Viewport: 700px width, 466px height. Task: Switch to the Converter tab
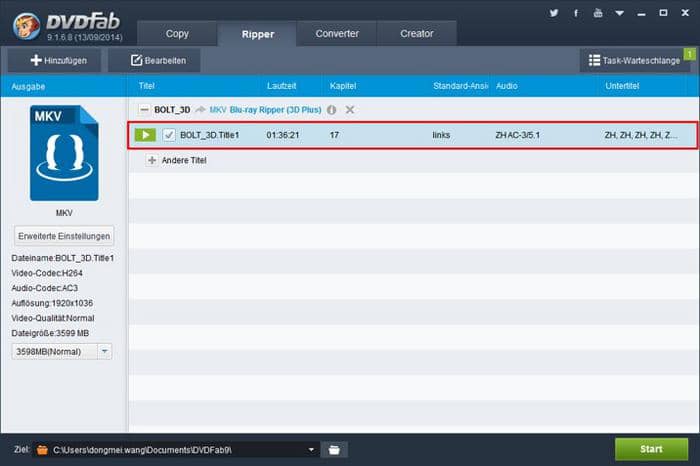[x=337, y=33]
